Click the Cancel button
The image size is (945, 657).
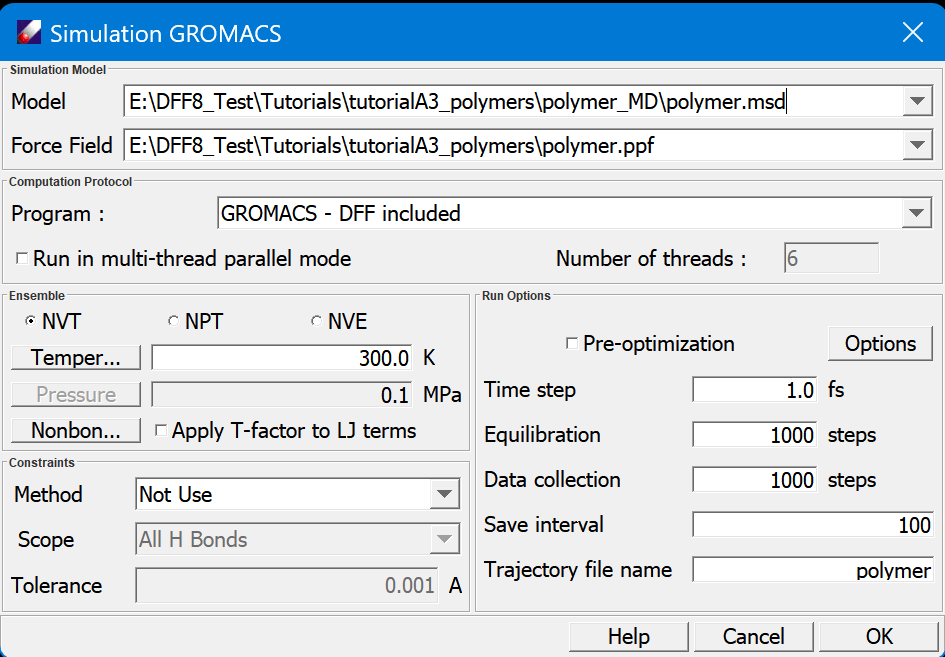coord(753,637)
